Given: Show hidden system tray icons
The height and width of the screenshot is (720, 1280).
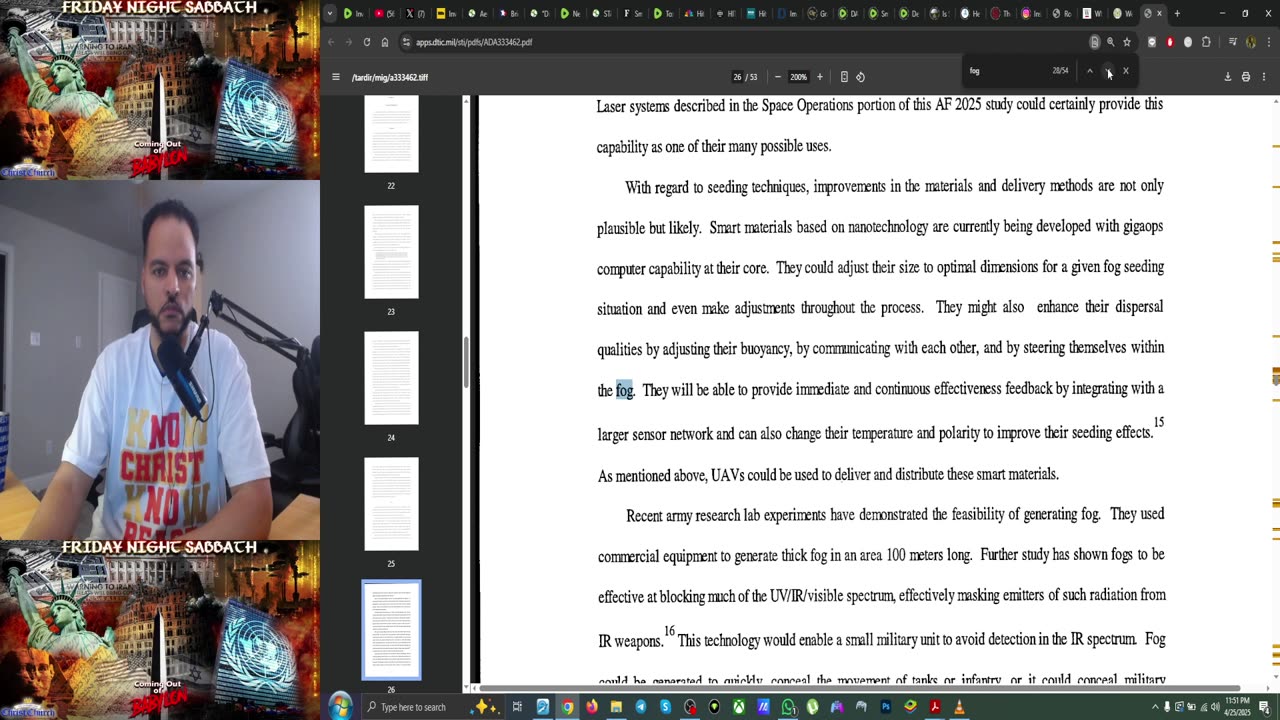Looking at the screenshot, I should click(x=1154, y=707).
